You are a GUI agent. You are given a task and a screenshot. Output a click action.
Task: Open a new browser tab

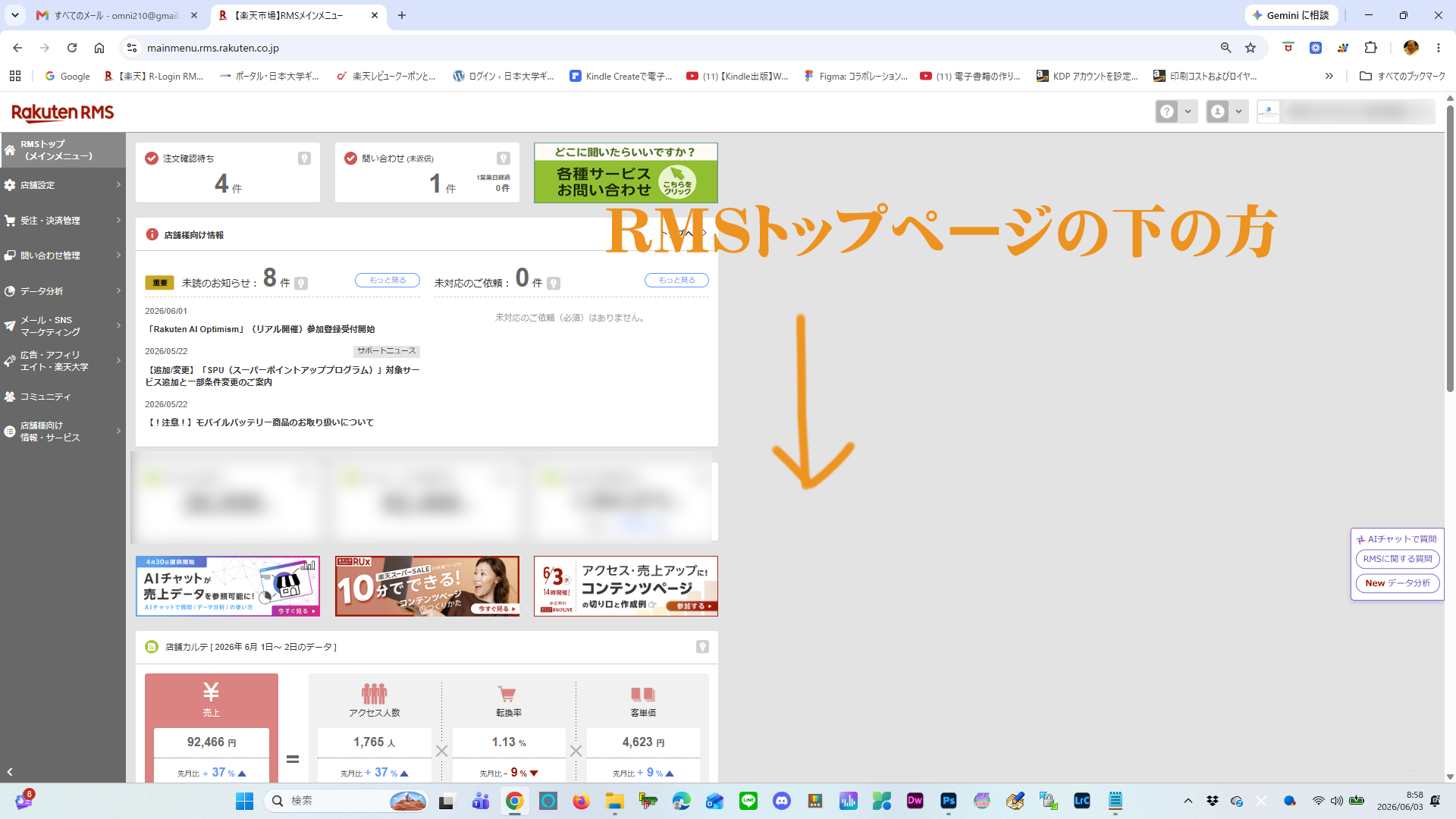click(x=402, y=15)
